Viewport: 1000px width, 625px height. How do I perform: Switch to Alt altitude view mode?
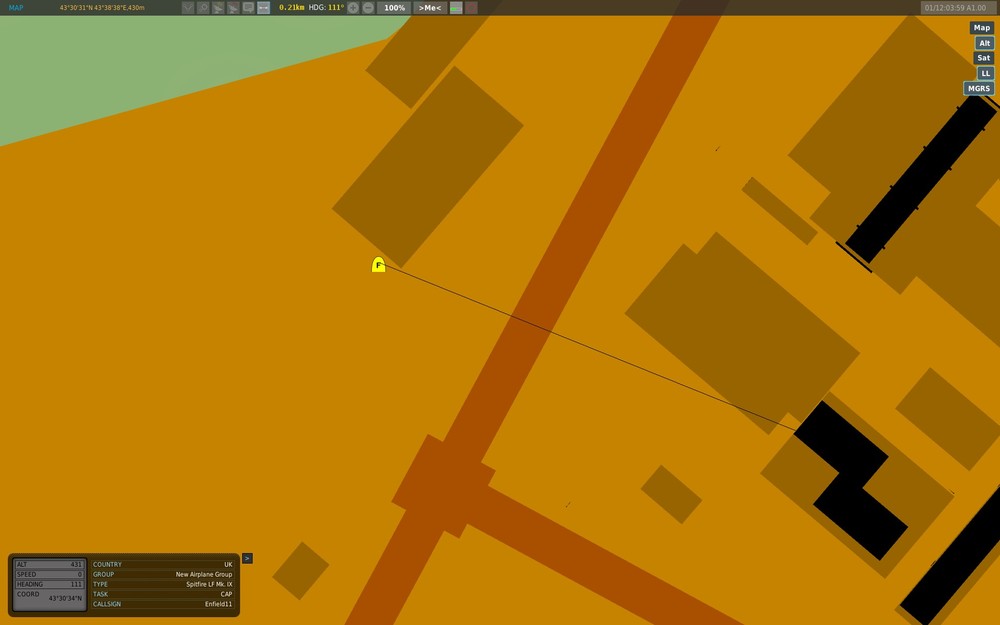point(984,43)
